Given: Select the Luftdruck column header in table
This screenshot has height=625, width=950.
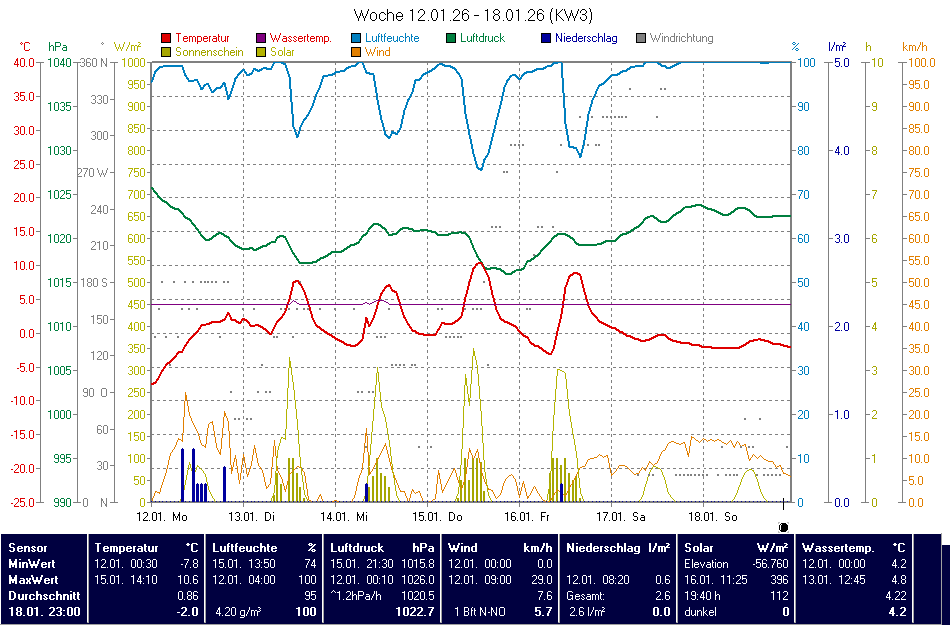Looking at the screenshot, I should click(x=357, y=548).
